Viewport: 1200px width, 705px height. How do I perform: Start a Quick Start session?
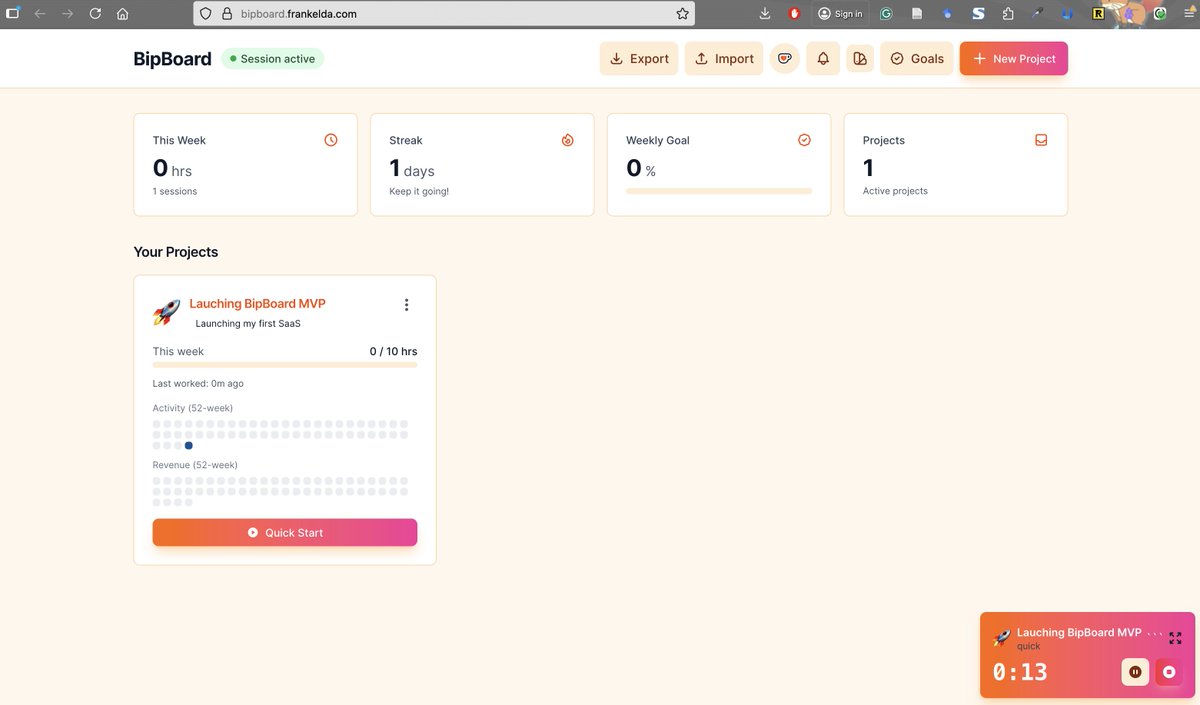(285, 533)
